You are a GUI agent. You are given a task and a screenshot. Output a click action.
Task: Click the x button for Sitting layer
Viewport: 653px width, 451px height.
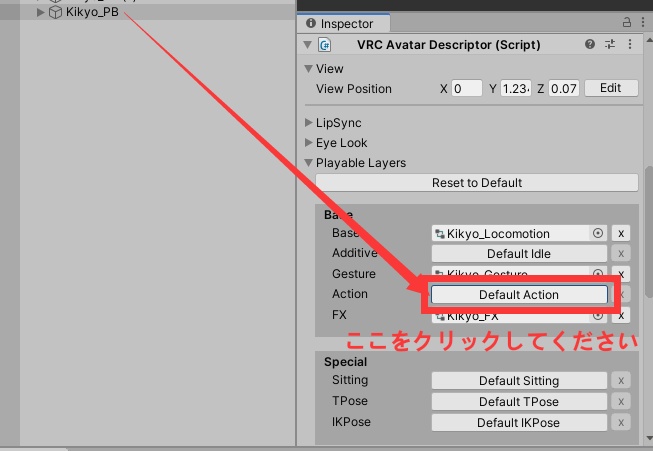click(x=621, y=381)
